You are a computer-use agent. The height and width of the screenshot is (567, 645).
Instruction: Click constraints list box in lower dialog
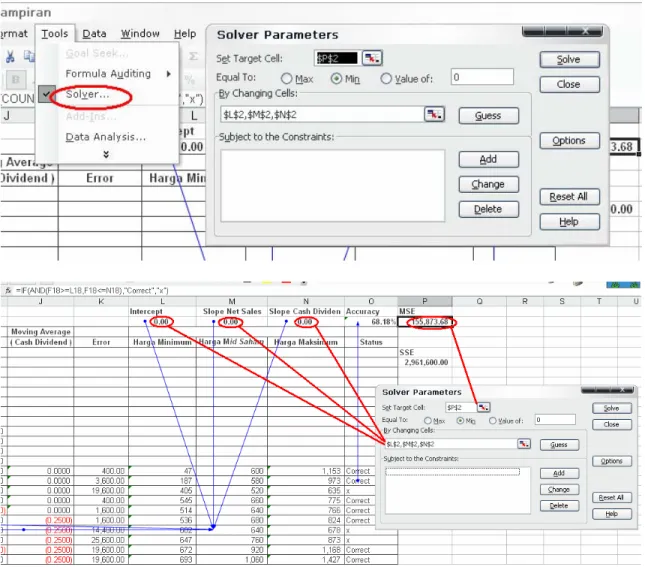(x=457, y=490)
